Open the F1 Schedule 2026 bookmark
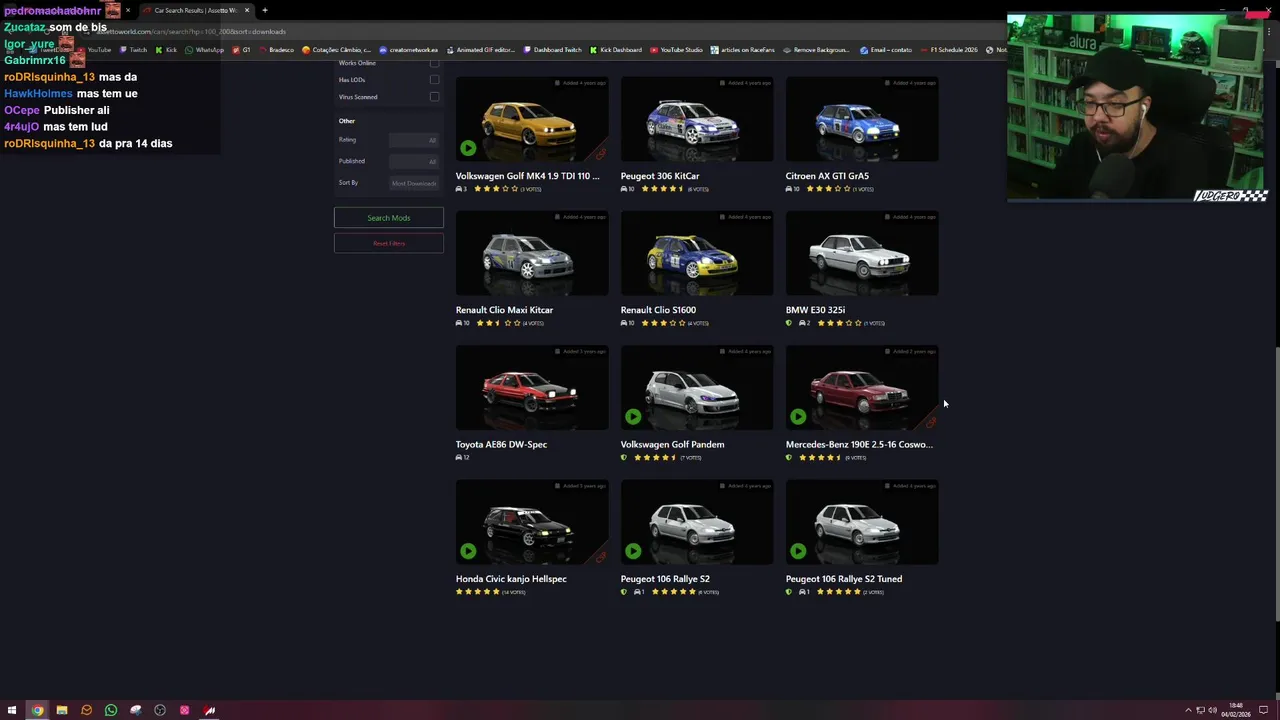Viewport: 1280px width, 720px height. [948, 49]
